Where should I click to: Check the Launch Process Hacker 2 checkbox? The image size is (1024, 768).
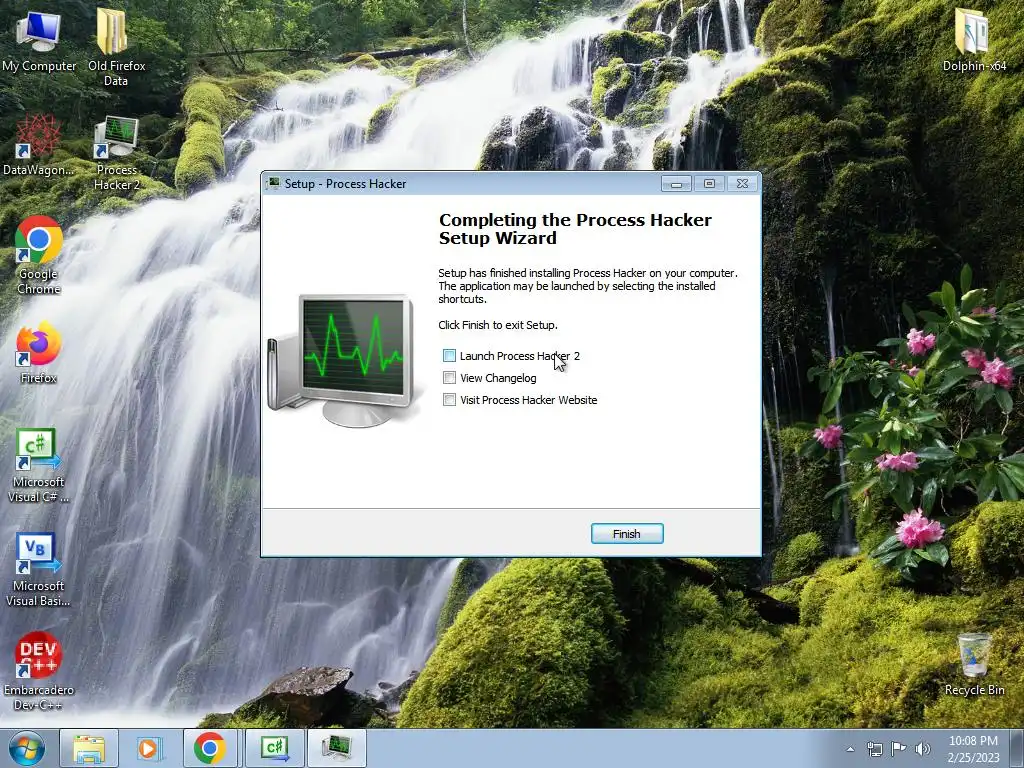pos(449,355)
